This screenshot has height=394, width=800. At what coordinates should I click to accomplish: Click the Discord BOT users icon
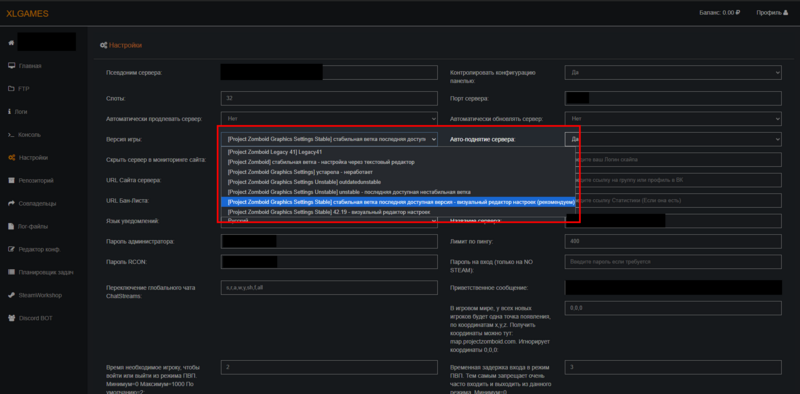tap(11, 318)
